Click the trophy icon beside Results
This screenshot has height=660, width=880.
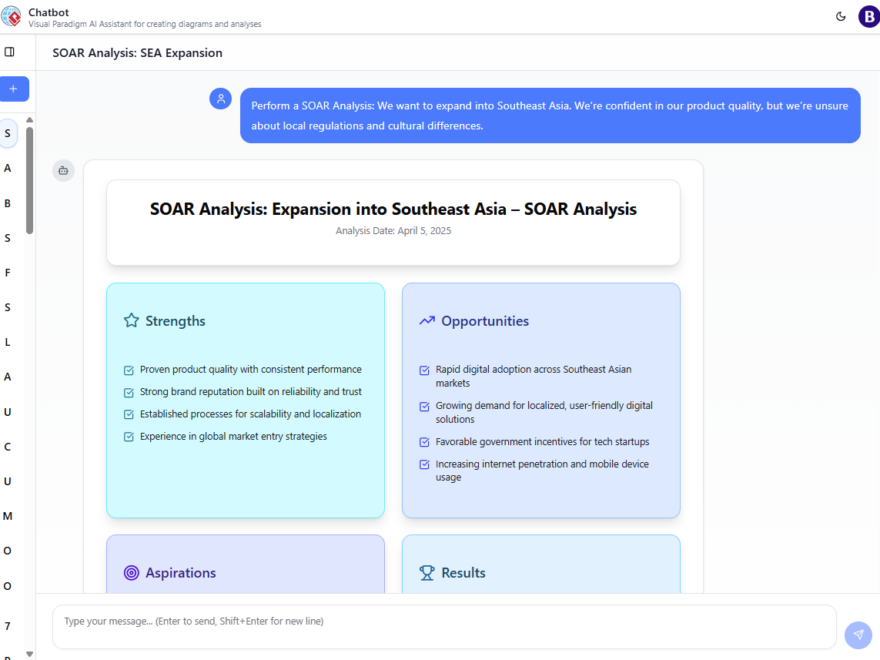(426, 572)
